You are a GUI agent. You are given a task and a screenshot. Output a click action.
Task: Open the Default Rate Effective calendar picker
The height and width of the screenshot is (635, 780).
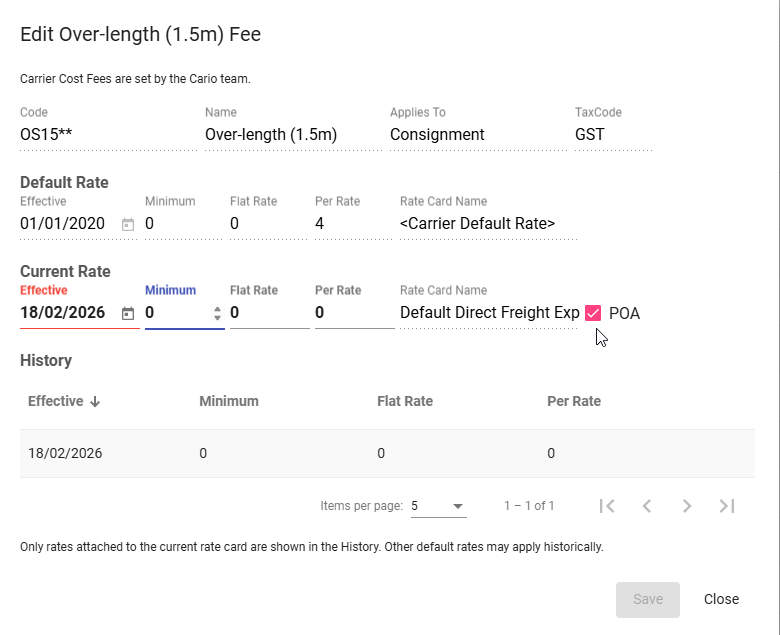[x=128, y=224]
